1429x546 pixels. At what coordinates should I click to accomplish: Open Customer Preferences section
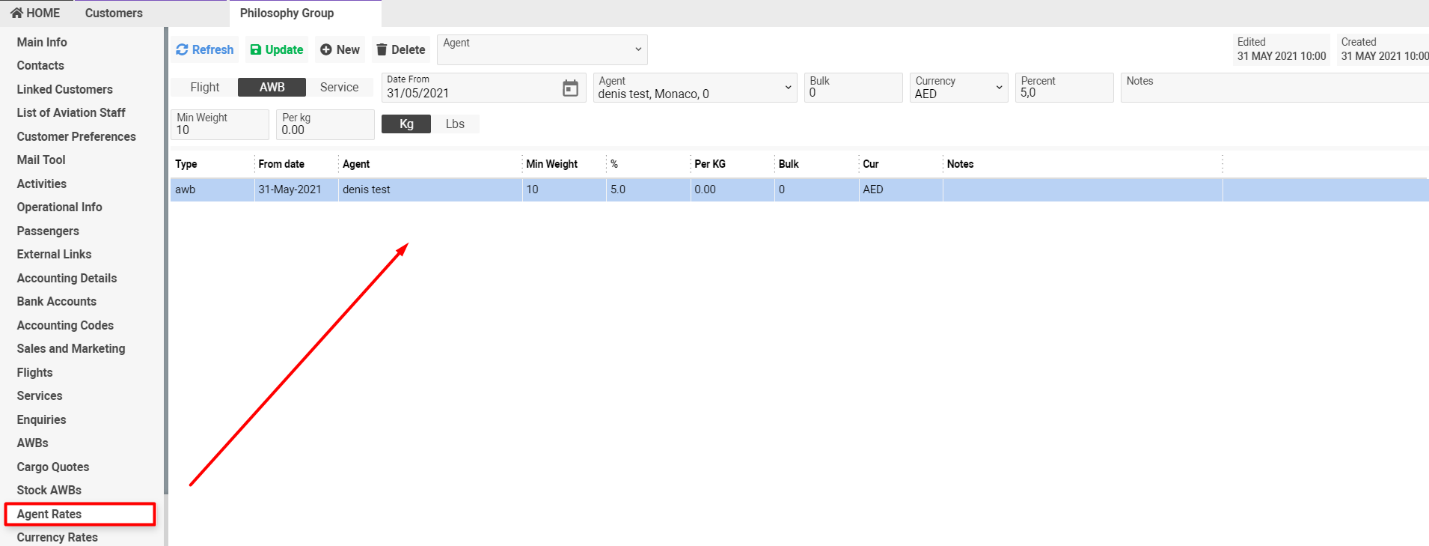pyautogui.click(x=76, y=136)
